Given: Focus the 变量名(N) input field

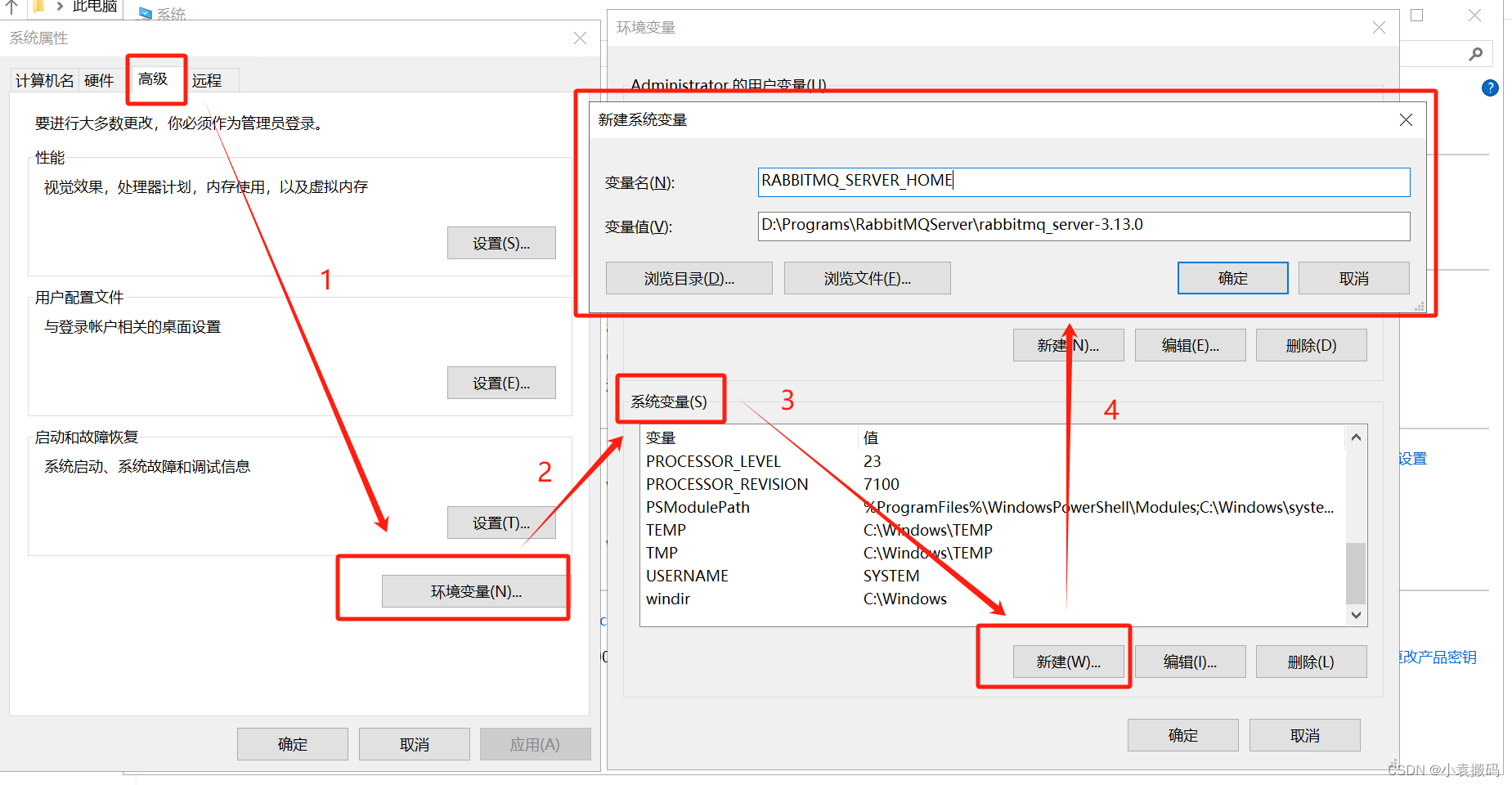Looking at the screenshot, I should (x=1084, y=182).
